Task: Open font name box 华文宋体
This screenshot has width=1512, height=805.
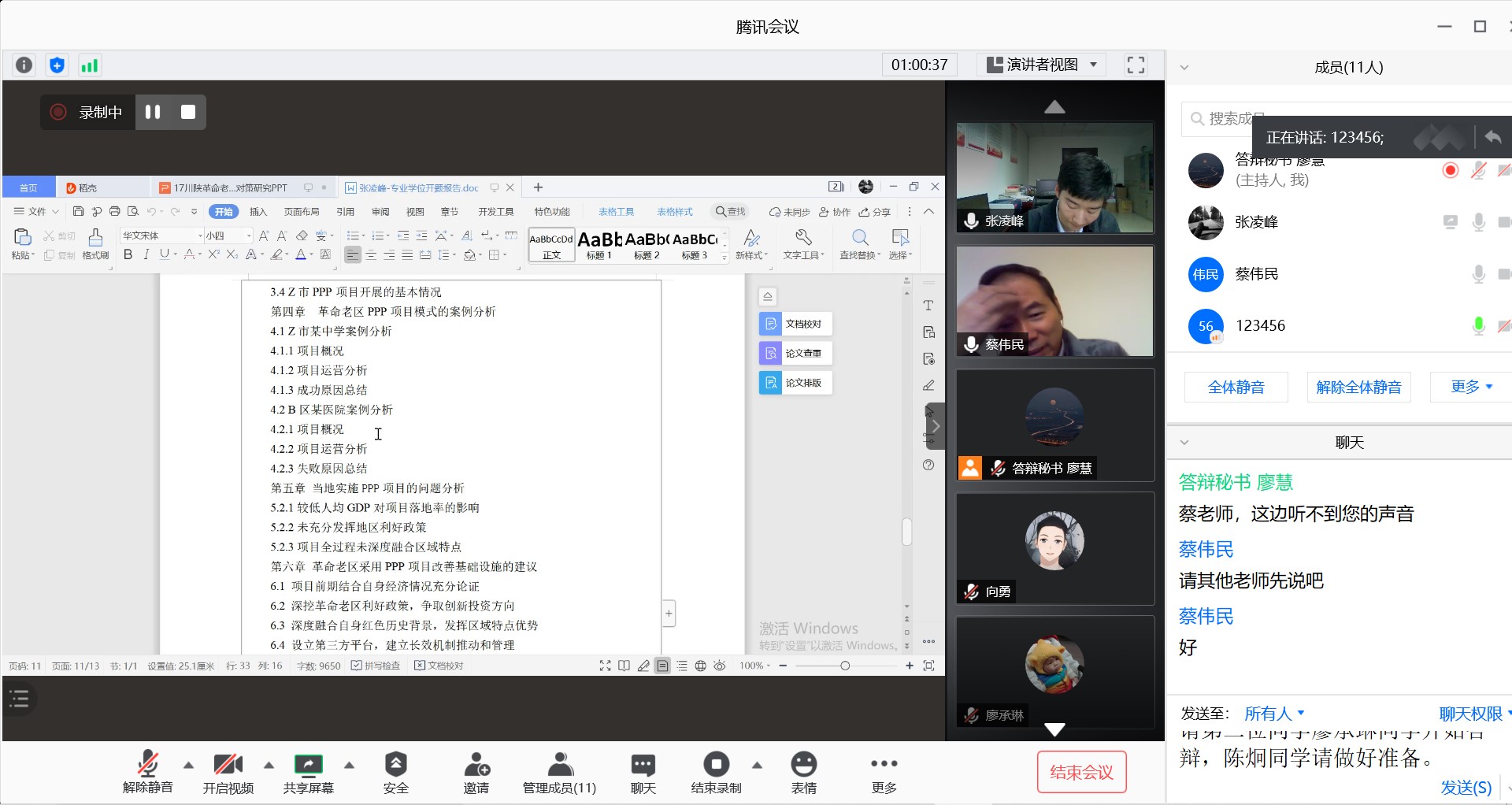Action: [x=161, y=236]
